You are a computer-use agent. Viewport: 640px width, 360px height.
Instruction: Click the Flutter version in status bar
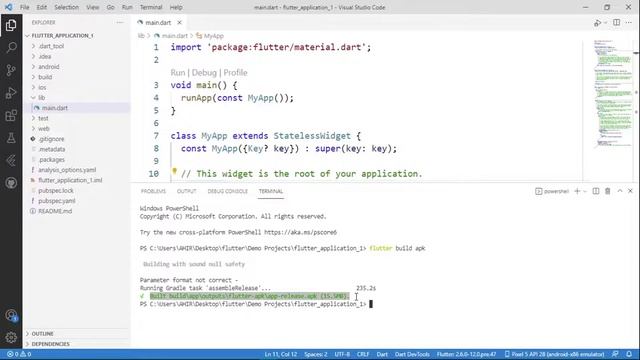[x=467, y=354]
